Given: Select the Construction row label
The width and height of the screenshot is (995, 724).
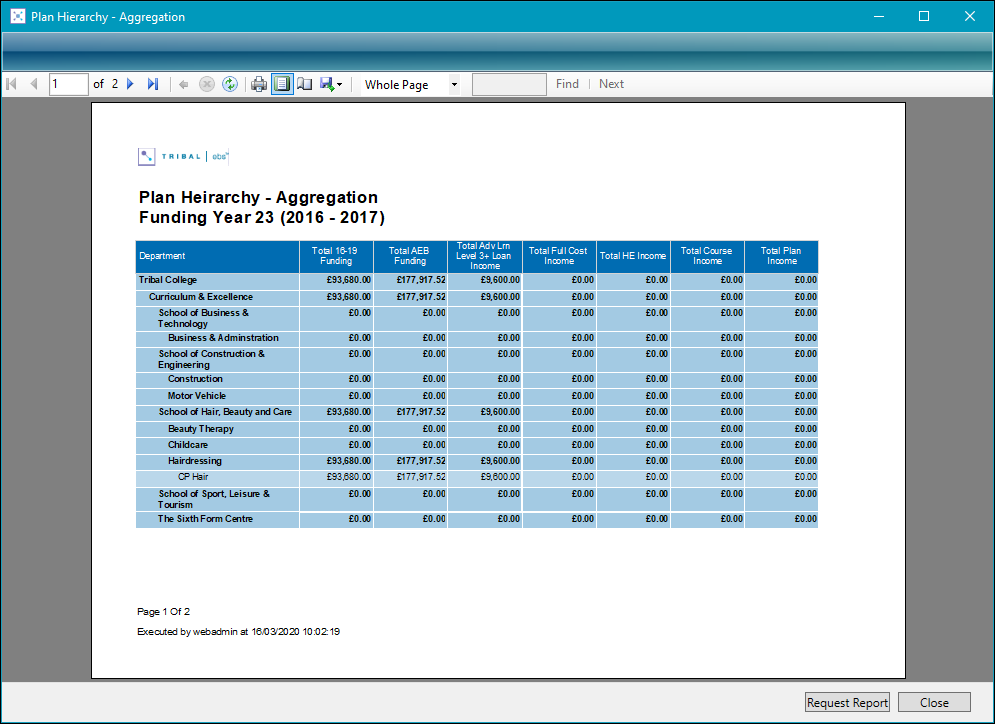Looking at the screenshot, I should tap(195, 379).
